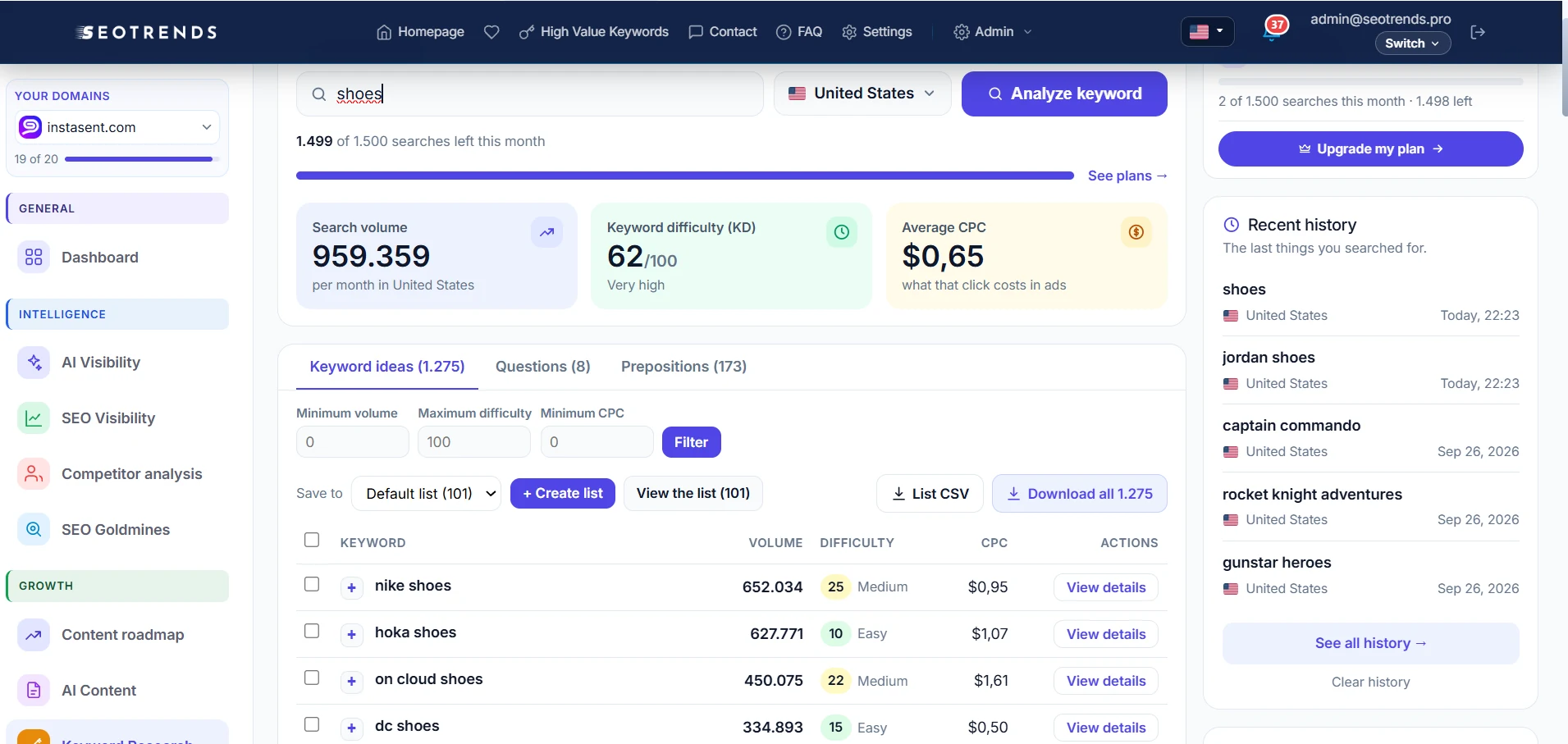Expand the Admin menu
Viewport: 1568px width, 744px height.
(993, 32)
